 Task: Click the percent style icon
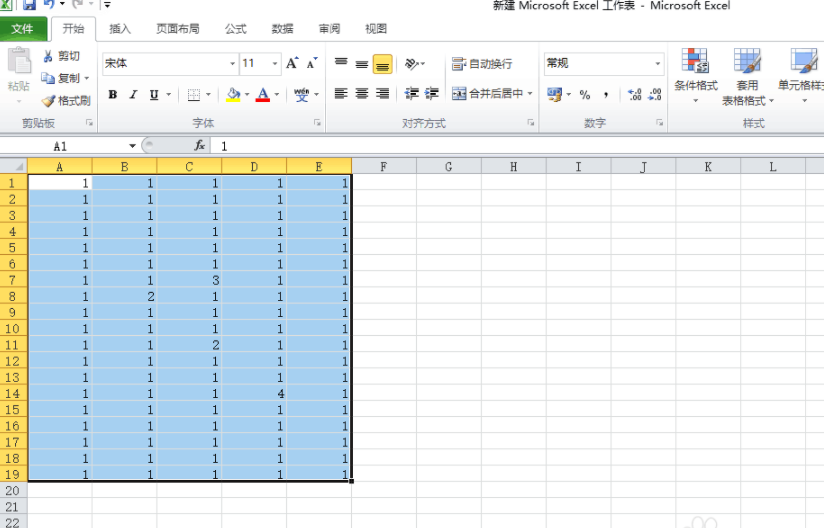(x=585, y=94)
